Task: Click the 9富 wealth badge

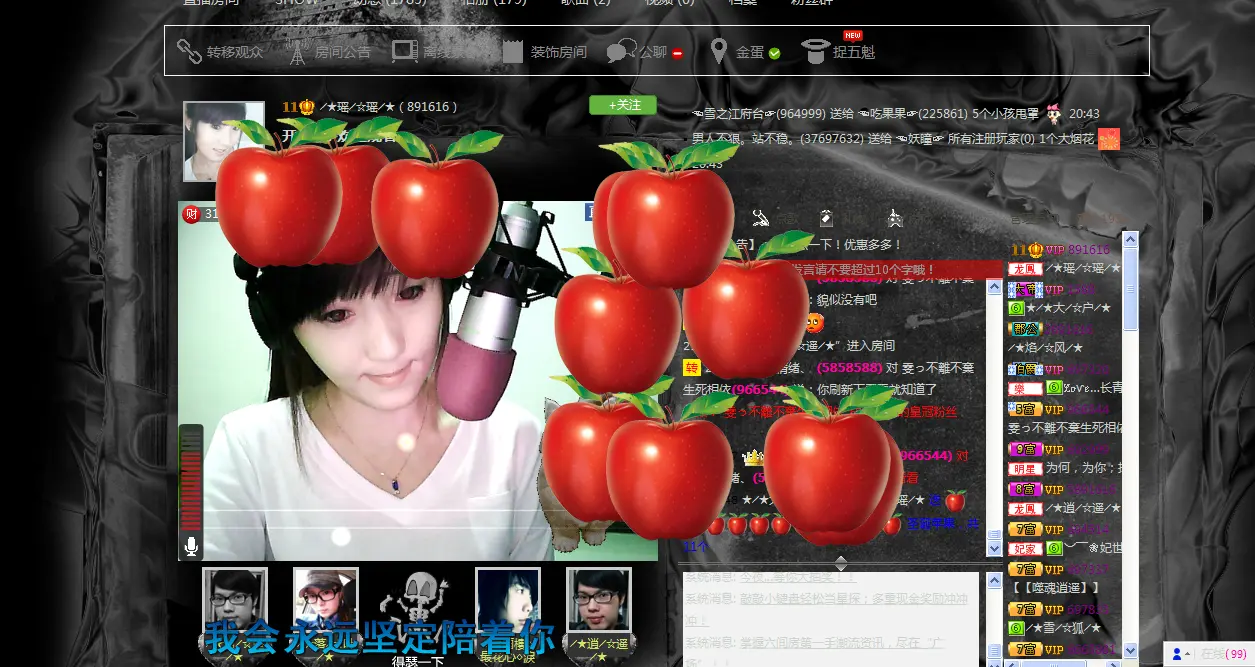Action: tap(1025, 449)
